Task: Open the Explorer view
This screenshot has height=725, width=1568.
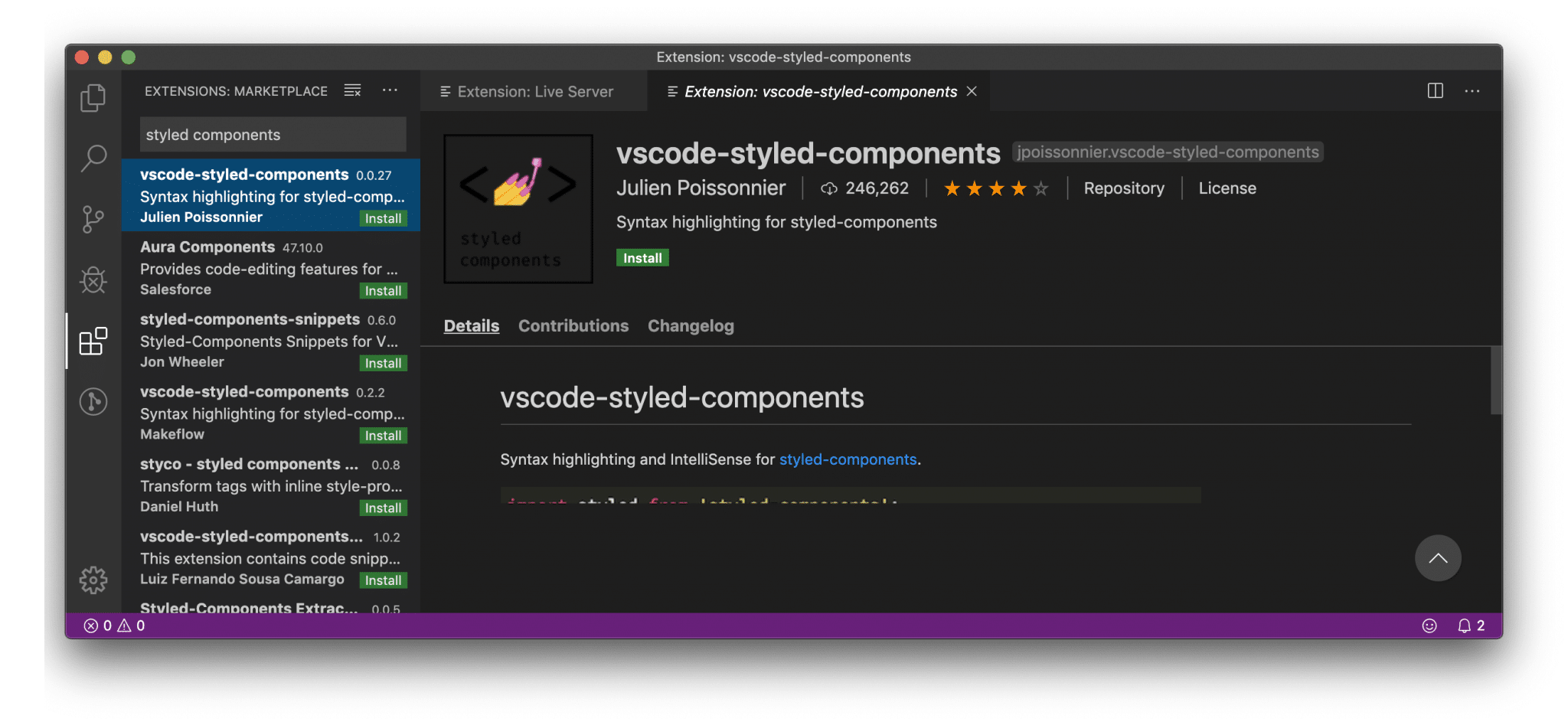Action: tap(93, 97)
